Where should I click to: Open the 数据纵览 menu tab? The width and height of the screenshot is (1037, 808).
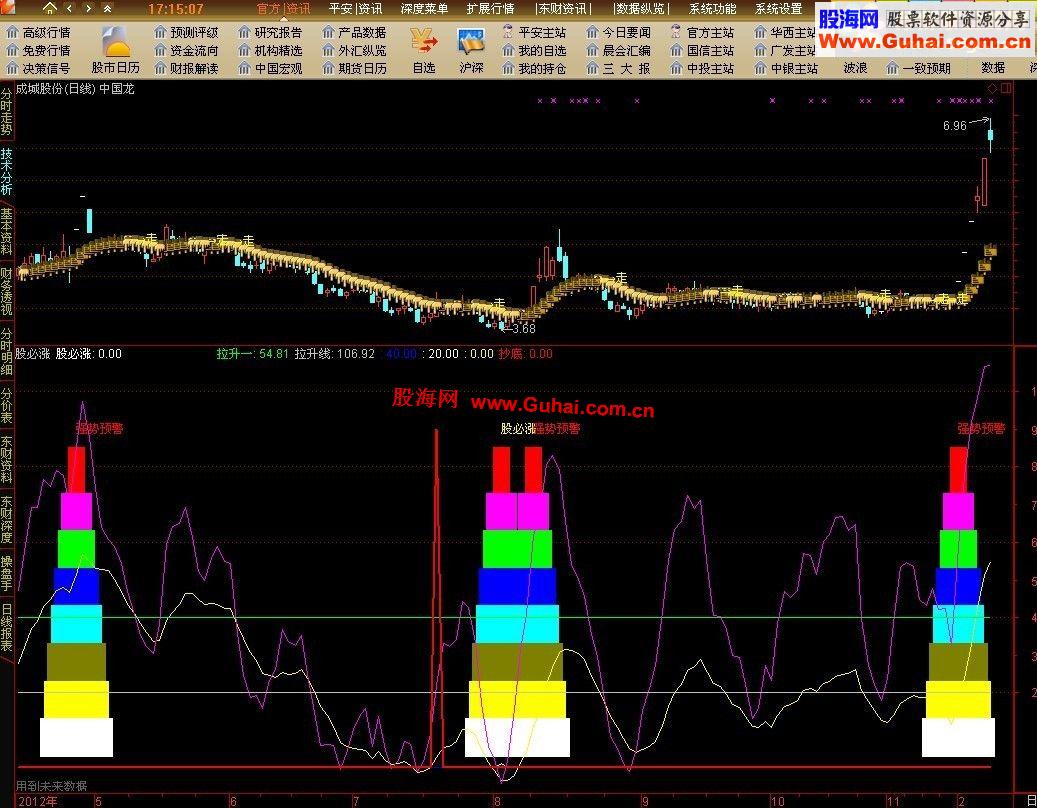(642, 9)
